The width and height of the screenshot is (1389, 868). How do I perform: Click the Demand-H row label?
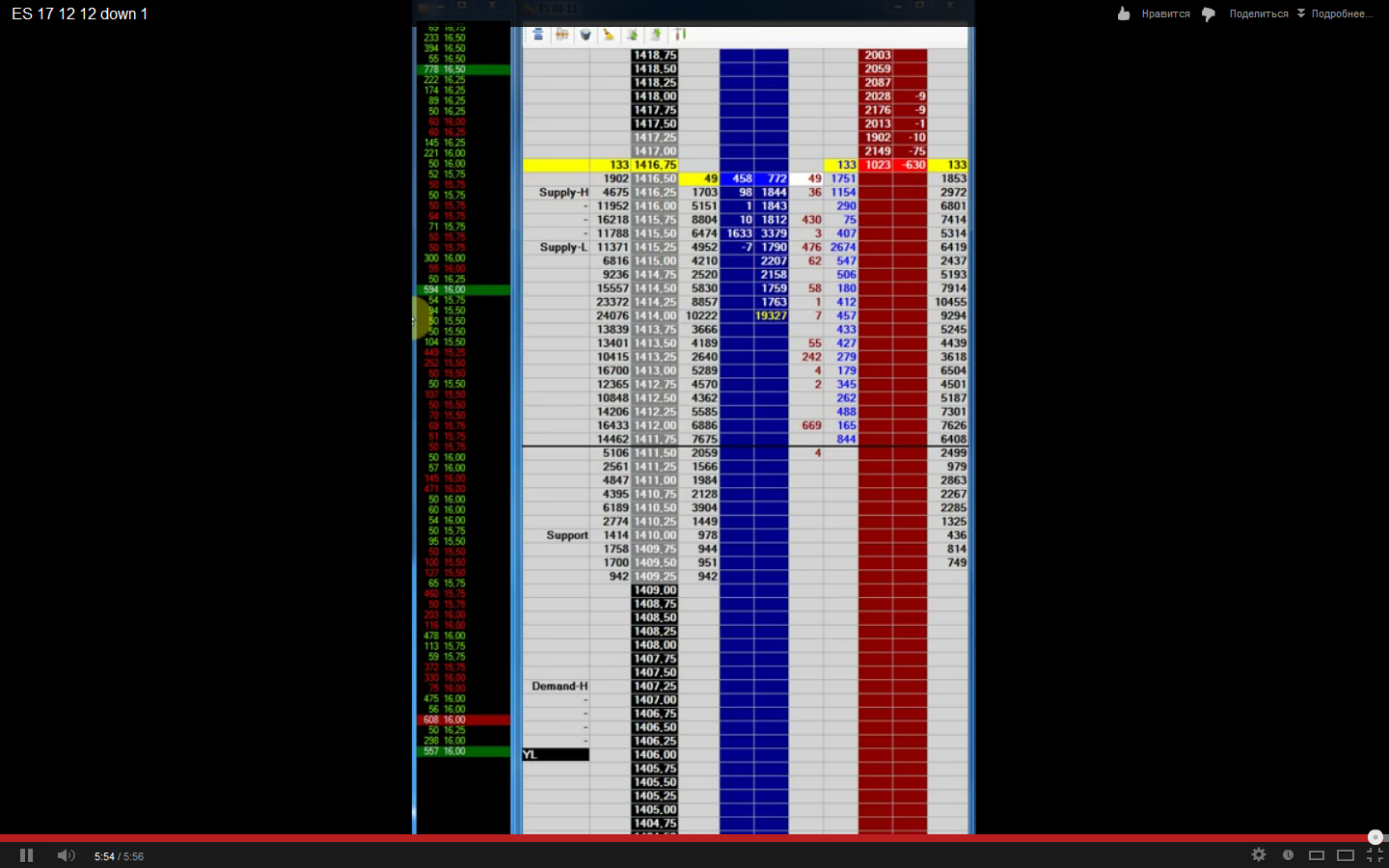coord(559,686)
